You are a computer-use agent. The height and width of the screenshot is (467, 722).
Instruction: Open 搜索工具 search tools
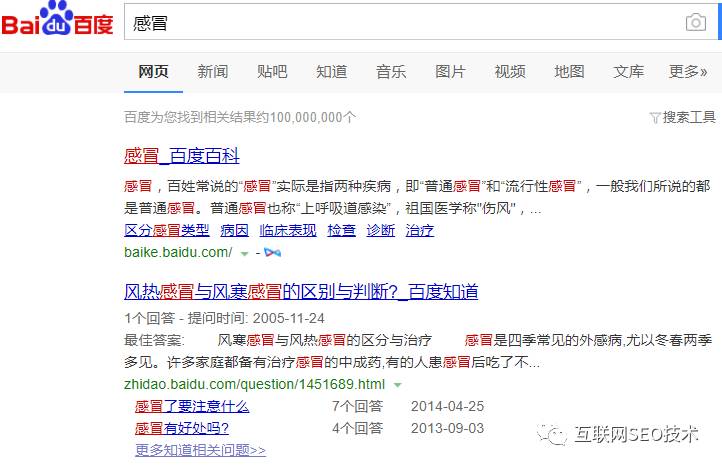(689, 118)
